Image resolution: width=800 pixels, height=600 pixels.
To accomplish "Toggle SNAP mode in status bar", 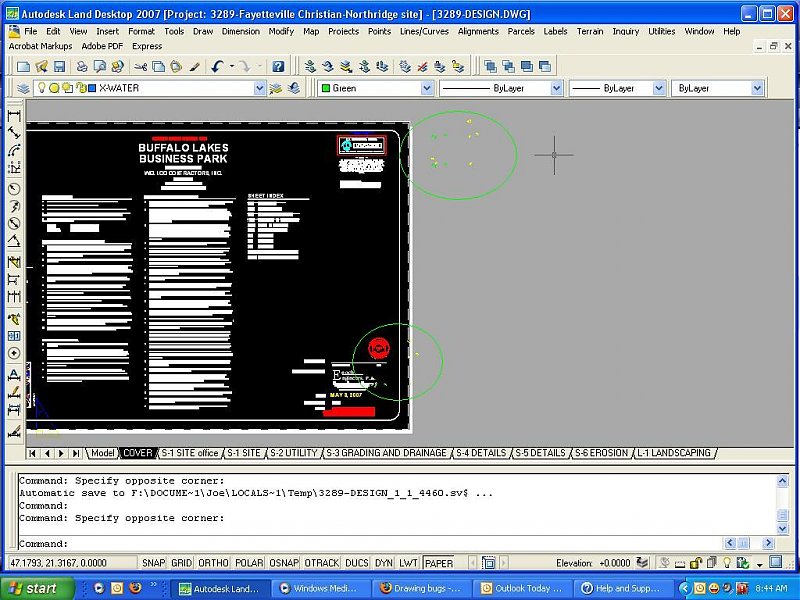I will tap(154, 563).
